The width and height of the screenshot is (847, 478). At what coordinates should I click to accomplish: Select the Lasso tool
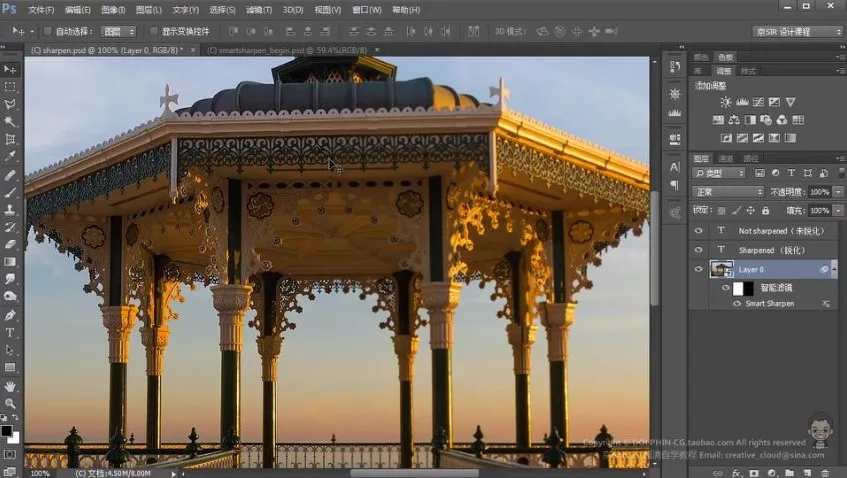(10, 104)
